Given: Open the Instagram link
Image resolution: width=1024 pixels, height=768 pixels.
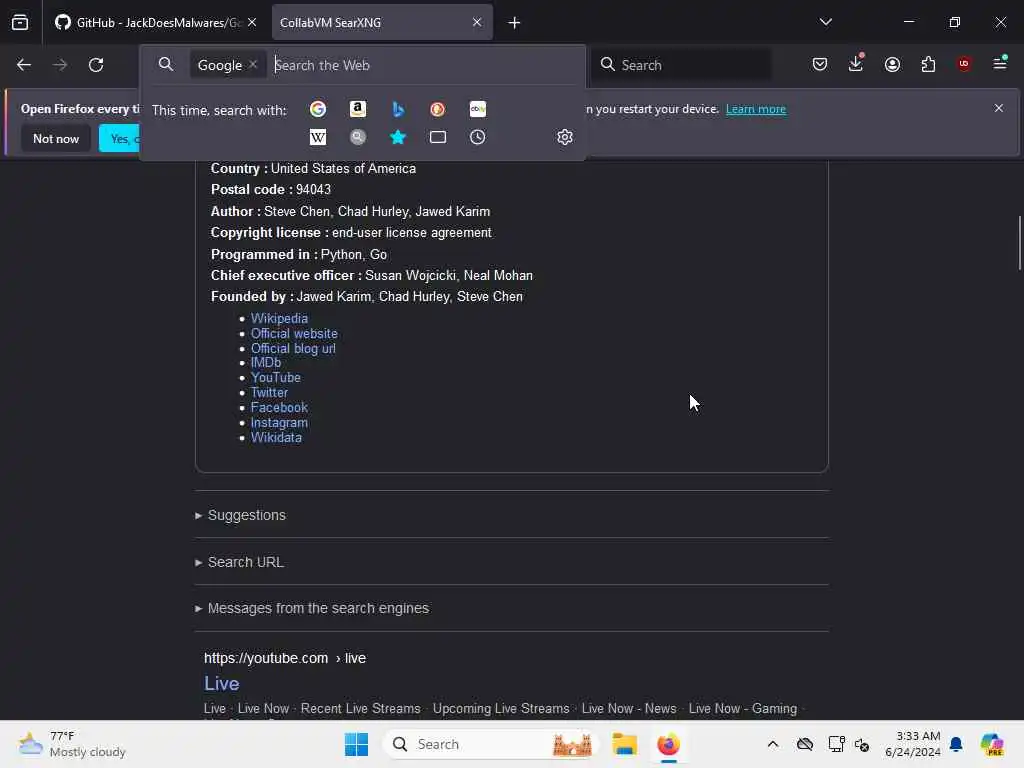Looking at the screenshot, I should coord(279,423).
